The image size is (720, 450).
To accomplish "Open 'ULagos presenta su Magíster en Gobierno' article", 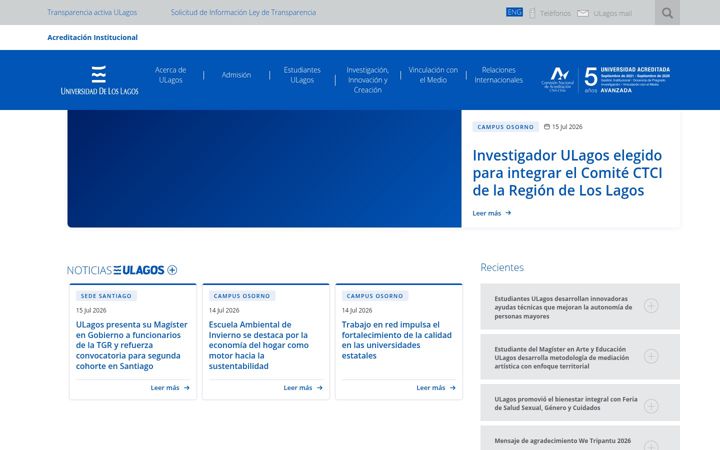I will [x=132, y=345].
